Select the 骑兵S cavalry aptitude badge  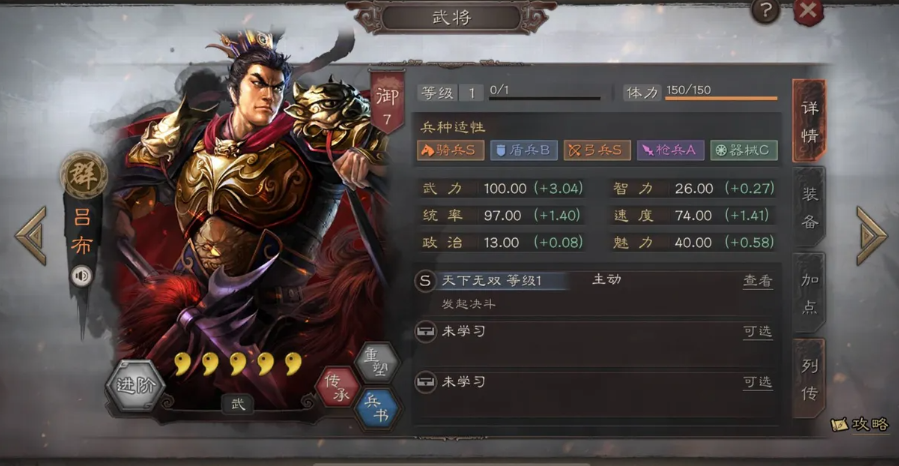tap(451, 150)
